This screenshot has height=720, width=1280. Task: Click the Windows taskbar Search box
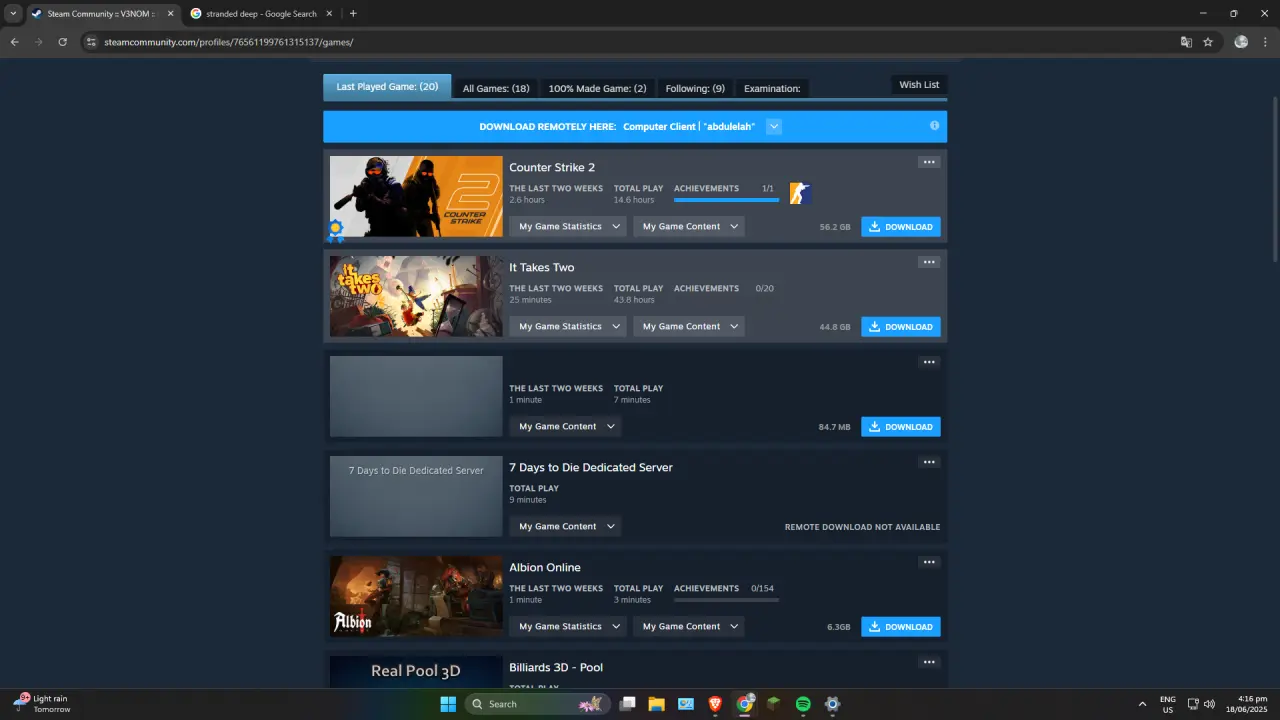click(538, 704)
